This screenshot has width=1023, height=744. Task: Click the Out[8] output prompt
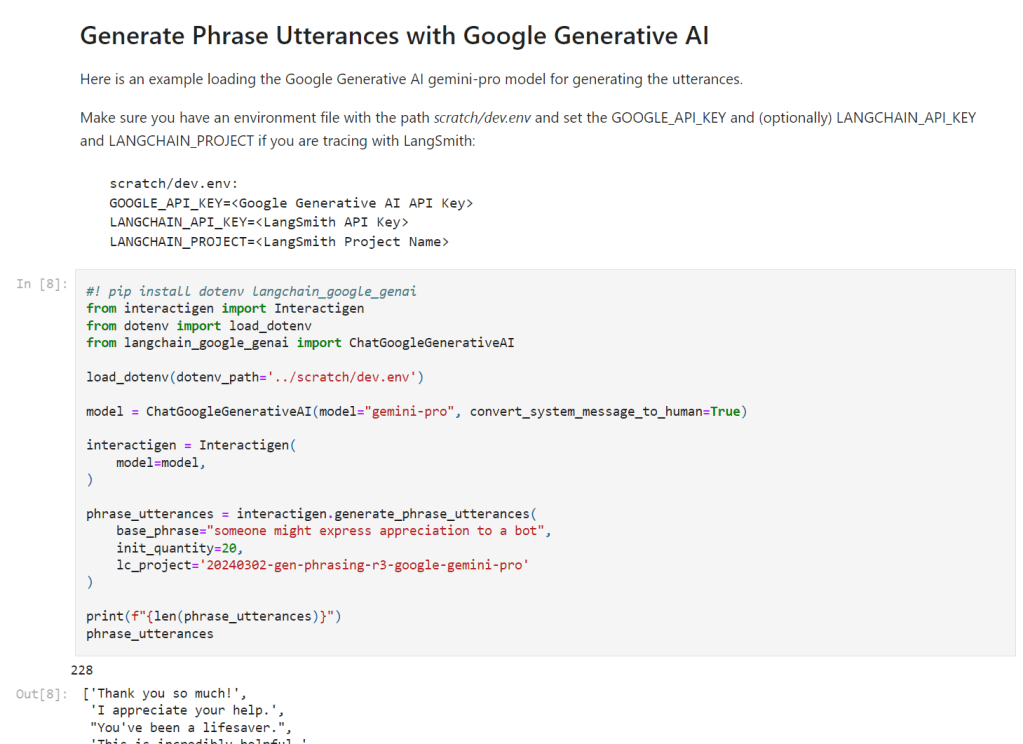click(42, 694)
